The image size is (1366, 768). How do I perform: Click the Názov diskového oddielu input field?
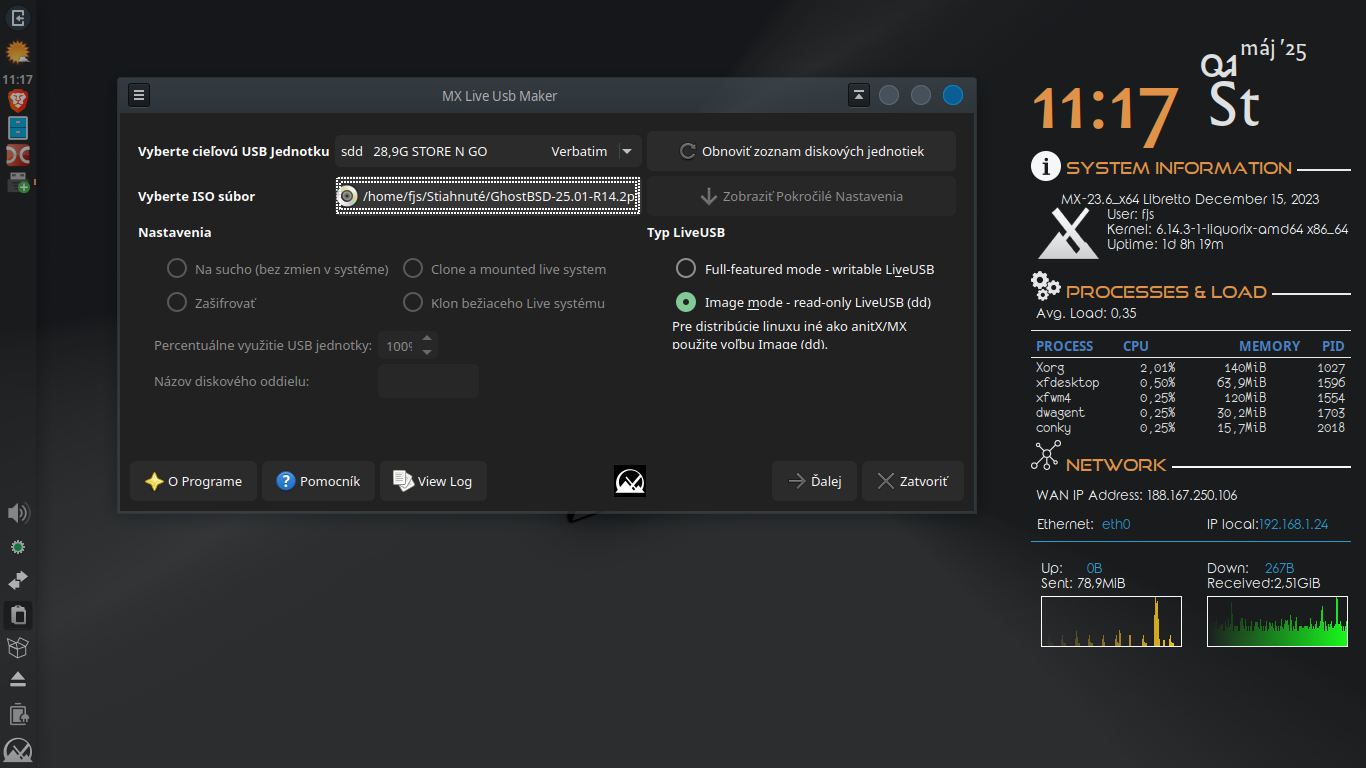[428, 381]
